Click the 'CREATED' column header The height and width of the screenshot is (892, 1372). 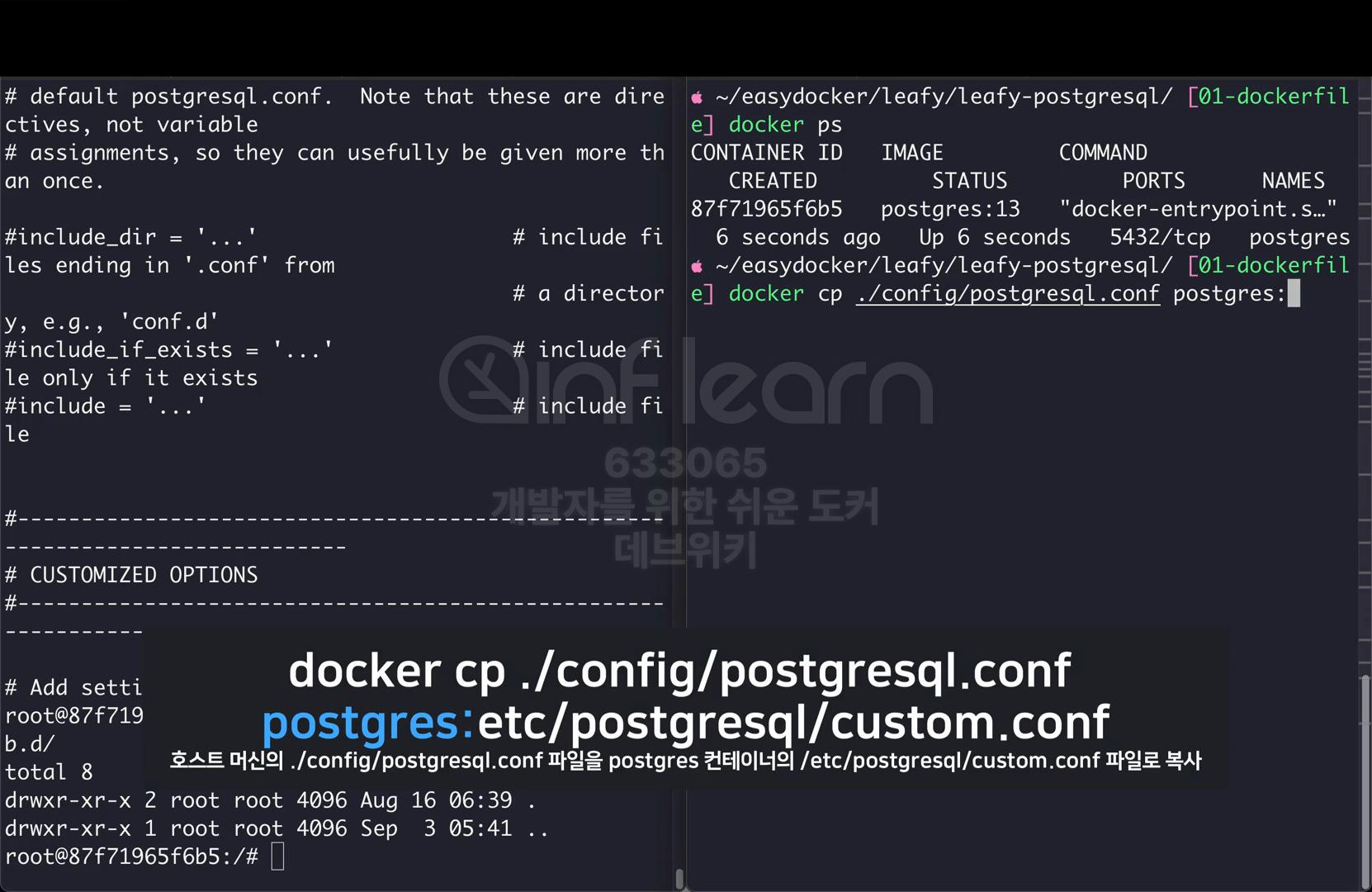coord(773,181)
